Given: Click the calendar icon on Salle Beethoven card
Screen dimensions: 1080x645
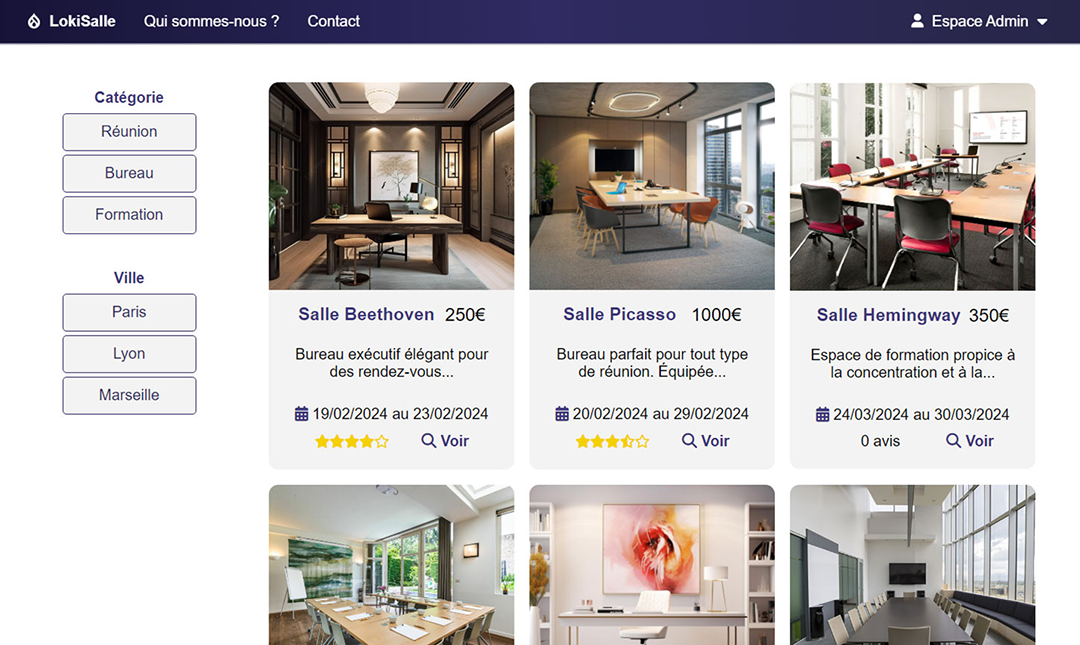Looking at the screenshot, I should tap(302, 414).
